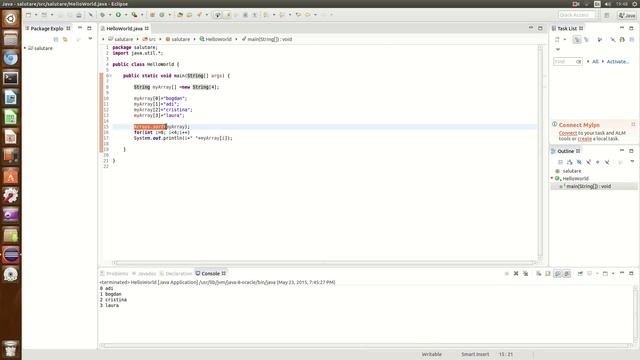Screen dimensions: 640x360
Task: Open Run button dropdown arrow
Action: coord(126,15)
